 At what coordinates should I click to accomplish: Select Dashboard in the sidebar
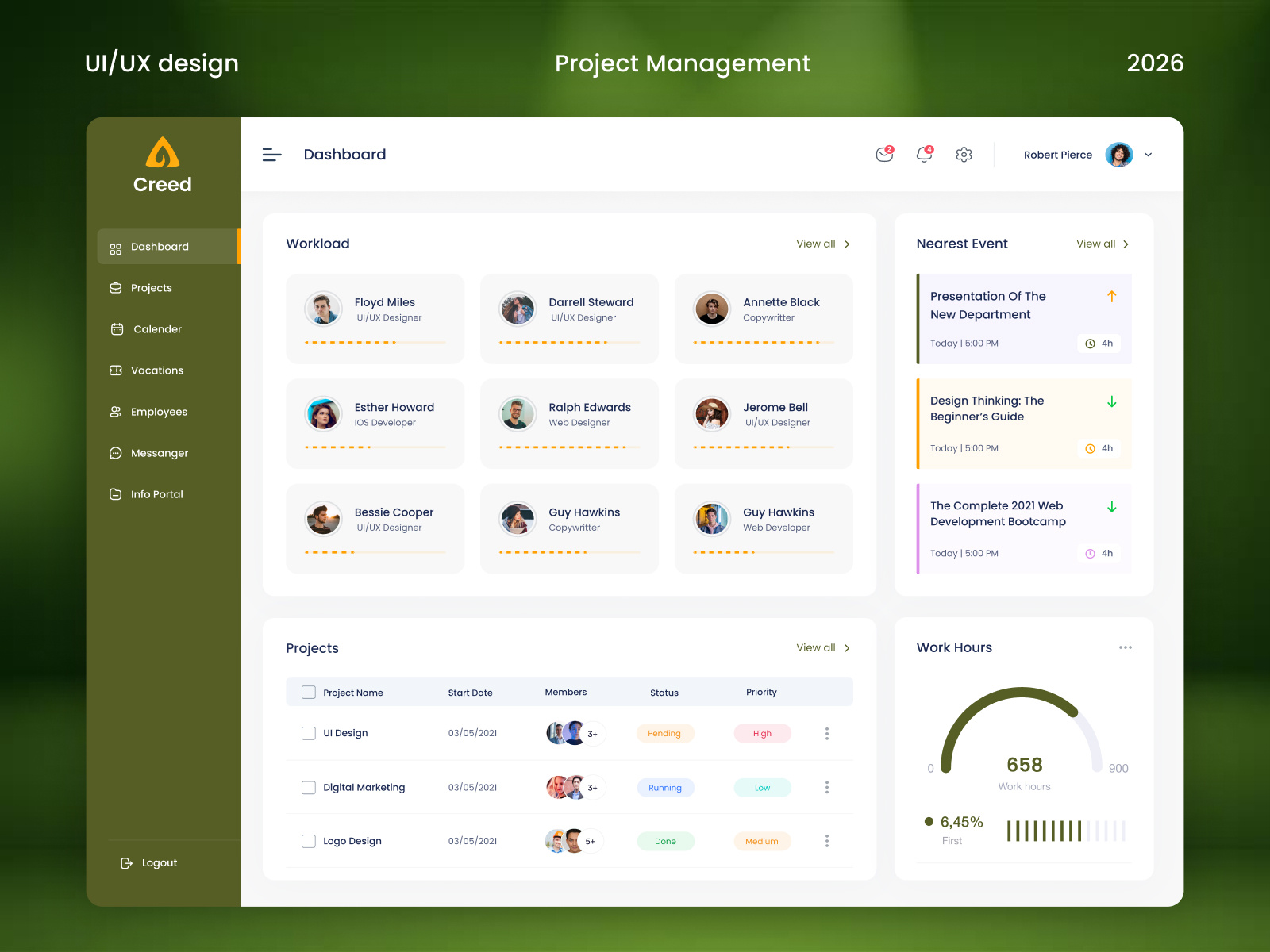pyautogui.click(x=159, y=247)
